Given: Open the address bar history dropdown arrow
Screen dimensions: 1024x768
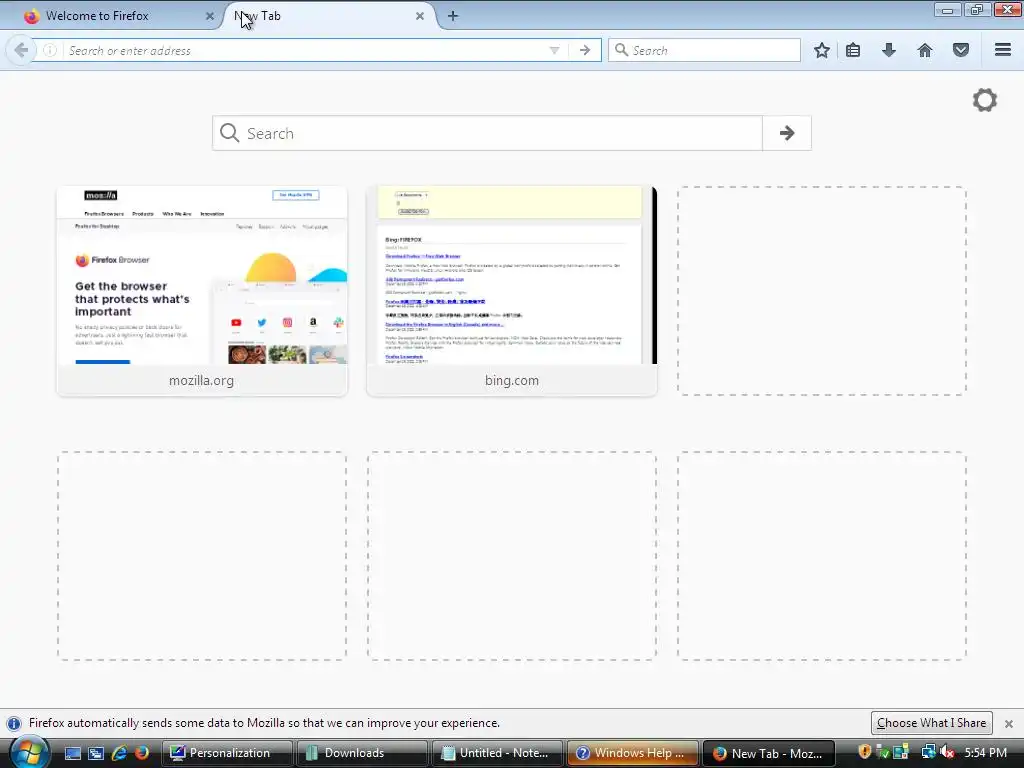Looking at the screenshot, I should coord(554,50).
